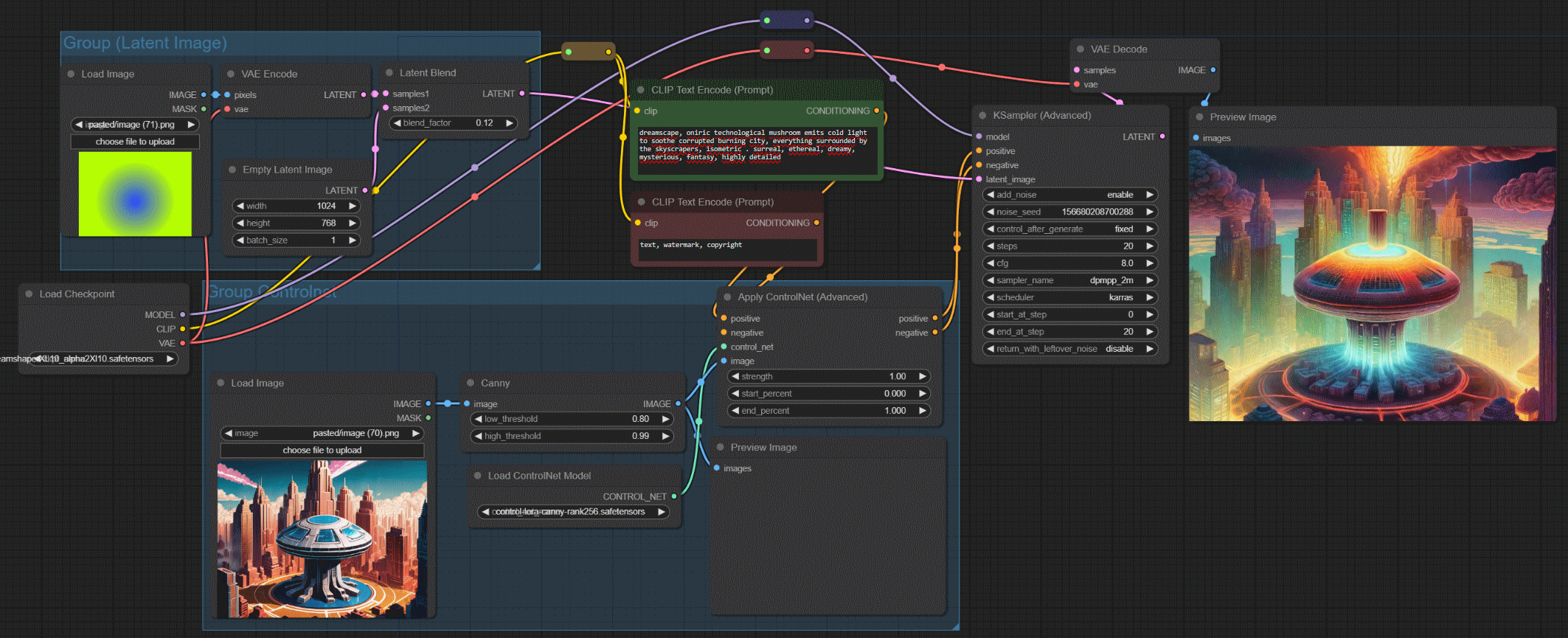Increase blend_factor with the right arrow

[510, 123]
